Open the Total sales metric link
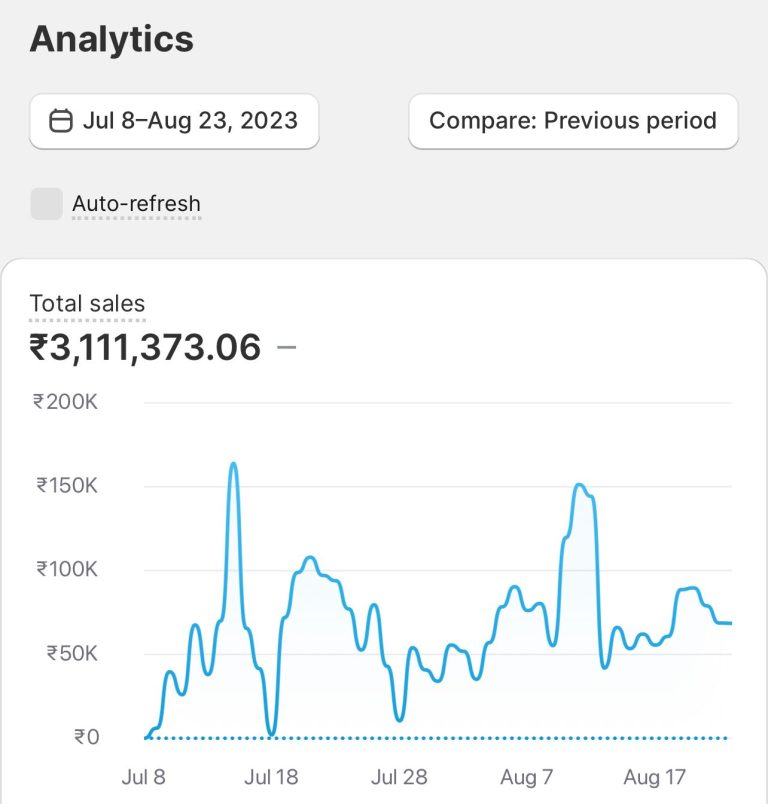 87,304
